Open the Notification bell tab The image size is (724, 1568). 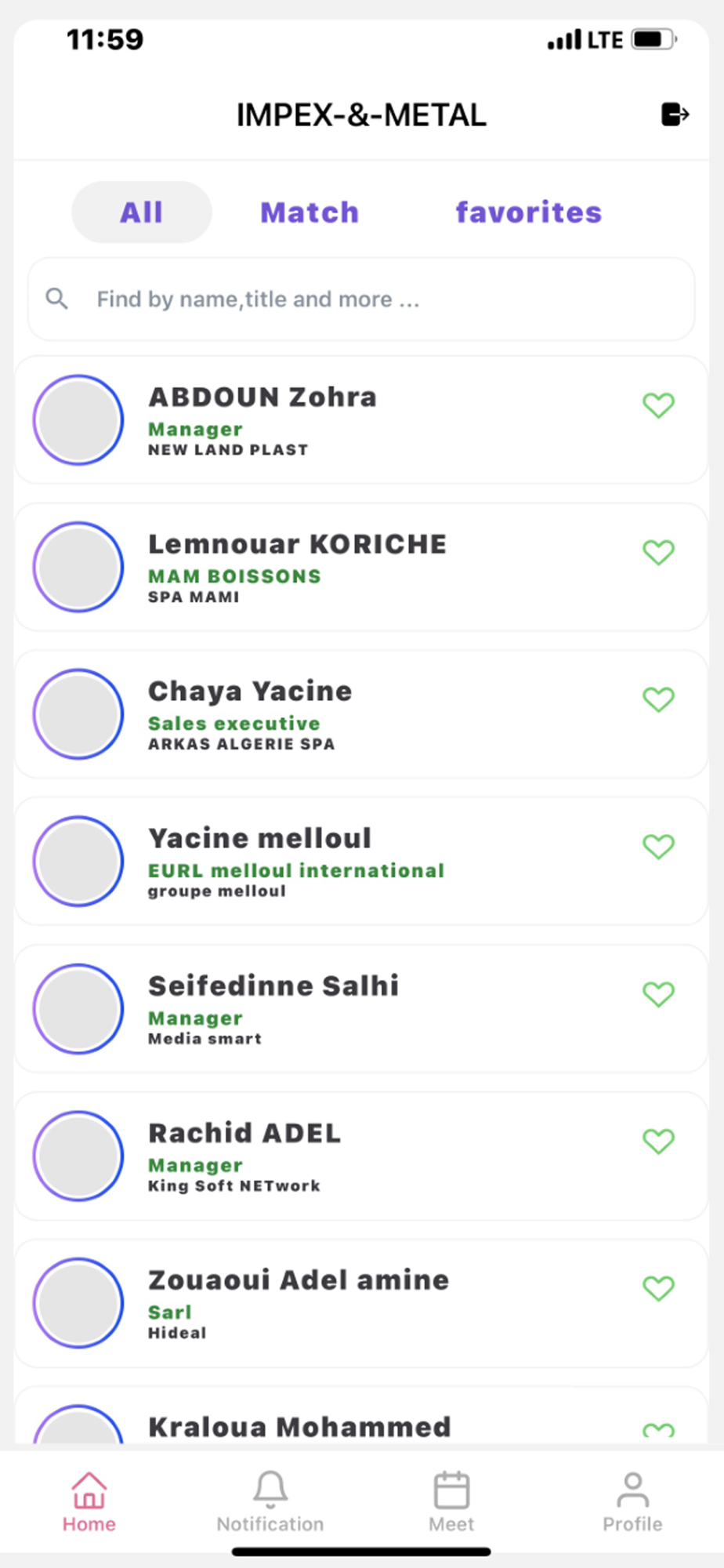[x=270, y=1501]
